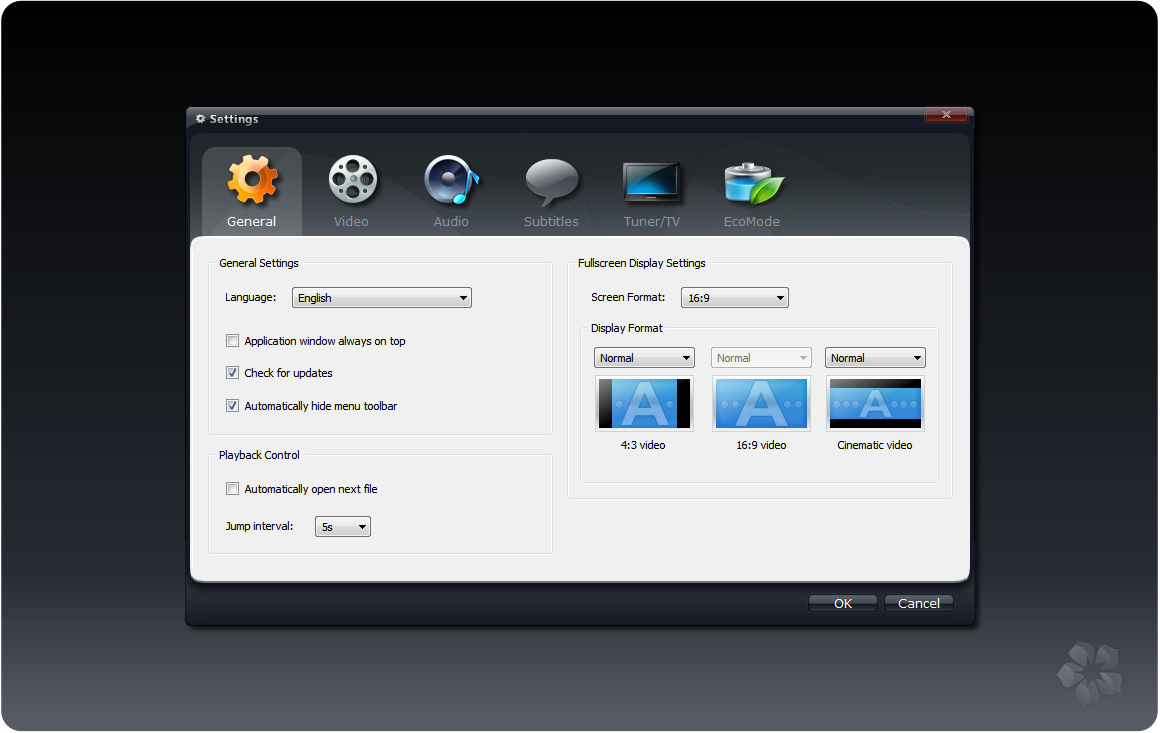Uncheck Check for updates
Screen dimensions: 1160x733
[233, 373]
